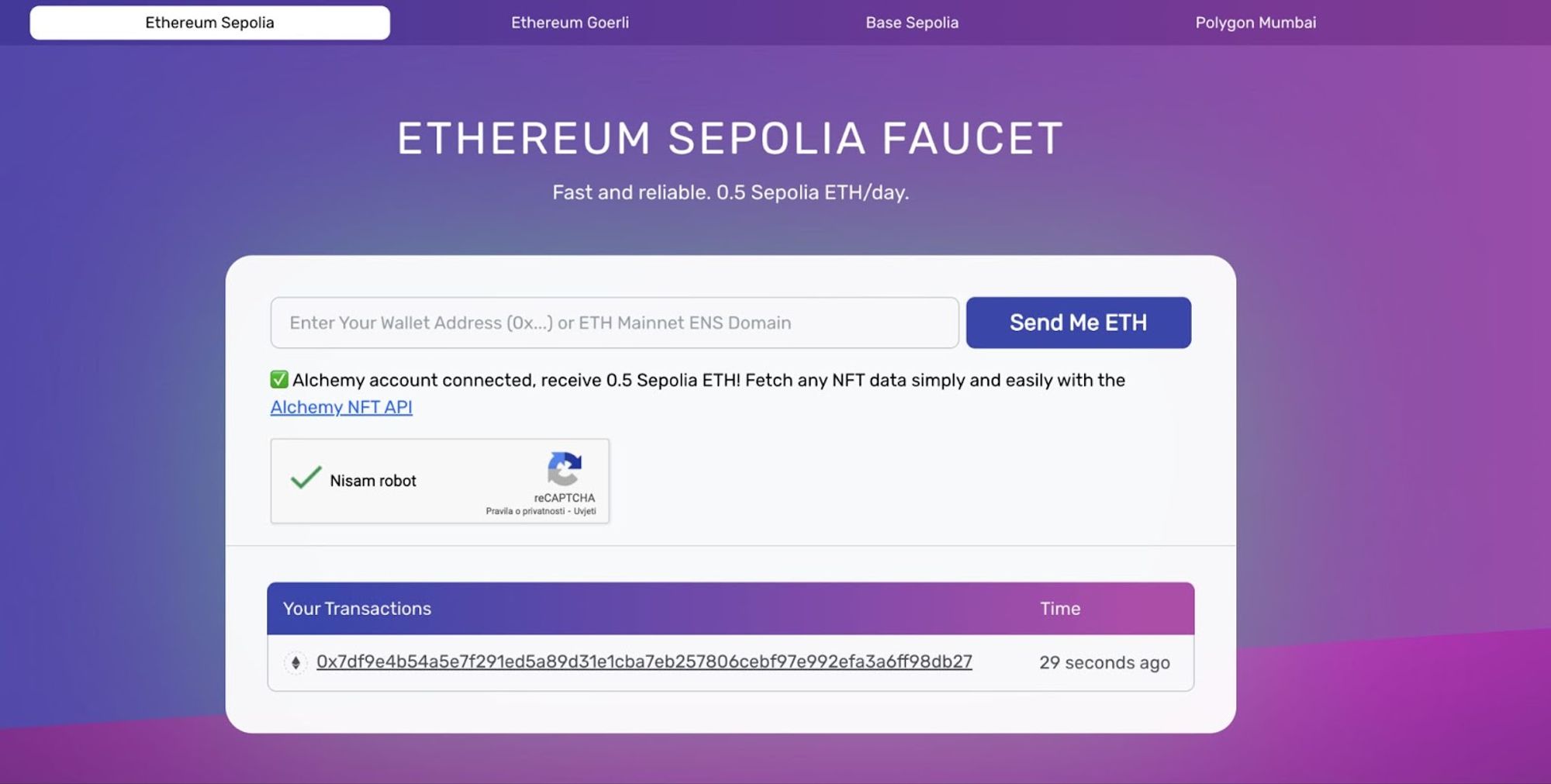This screenshot has width=1551, height=784.
Task: Click the Time column header
Action: (x=1060, y=609)
